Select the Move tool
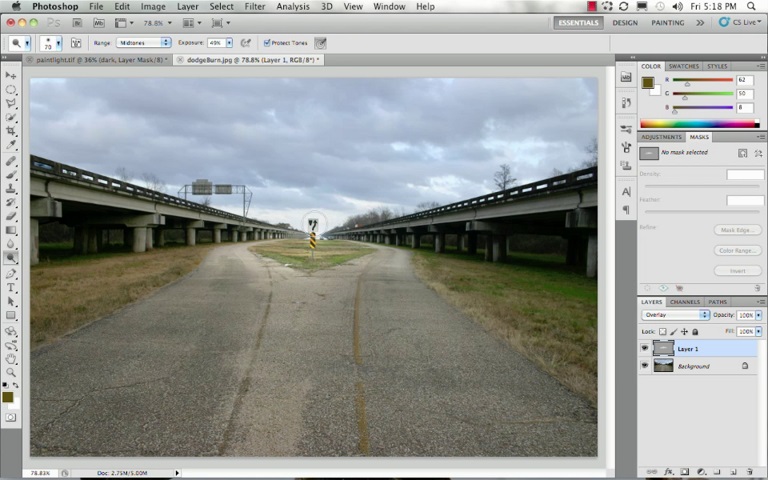Screen dimensions: 768x480 point(11,75)
